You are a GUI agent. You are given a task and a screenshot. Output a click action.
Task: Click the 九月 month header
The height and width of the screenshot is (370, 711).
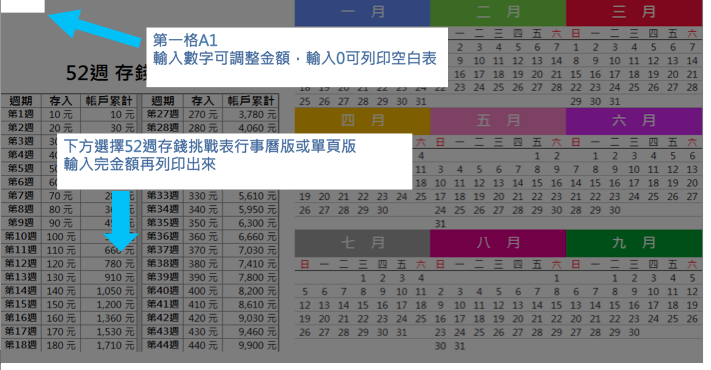click(634, 243)
